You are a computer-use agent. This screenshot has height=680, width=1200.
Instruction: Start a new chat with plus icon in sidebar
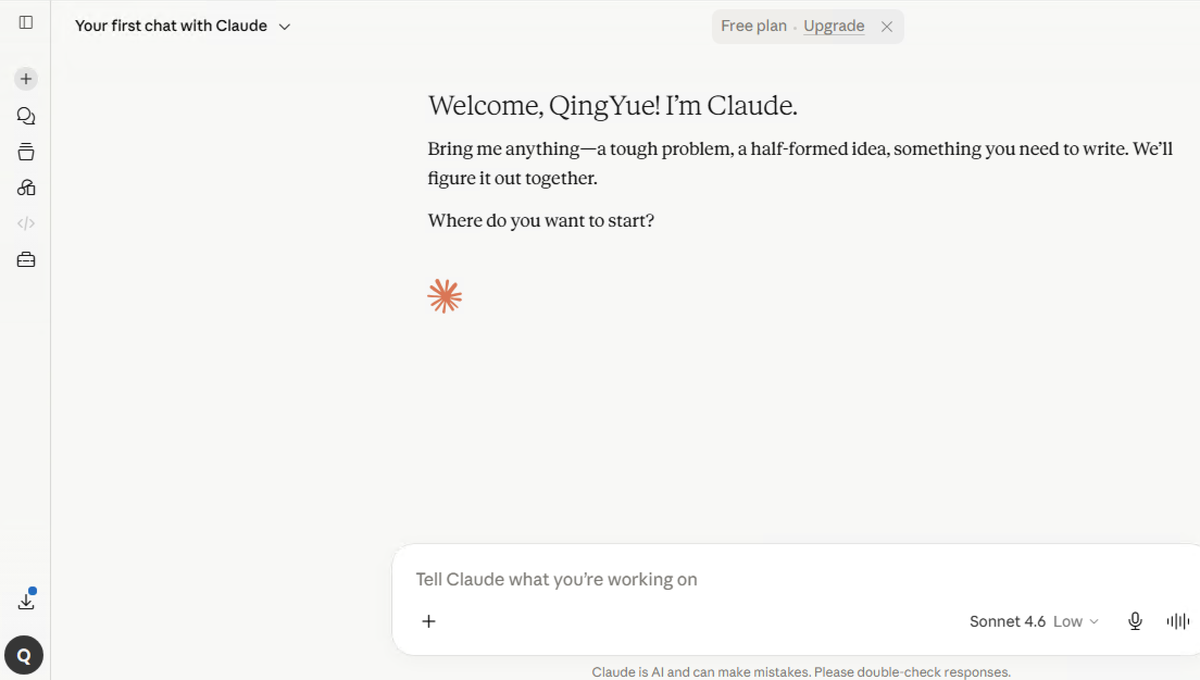tap(26, 78)
